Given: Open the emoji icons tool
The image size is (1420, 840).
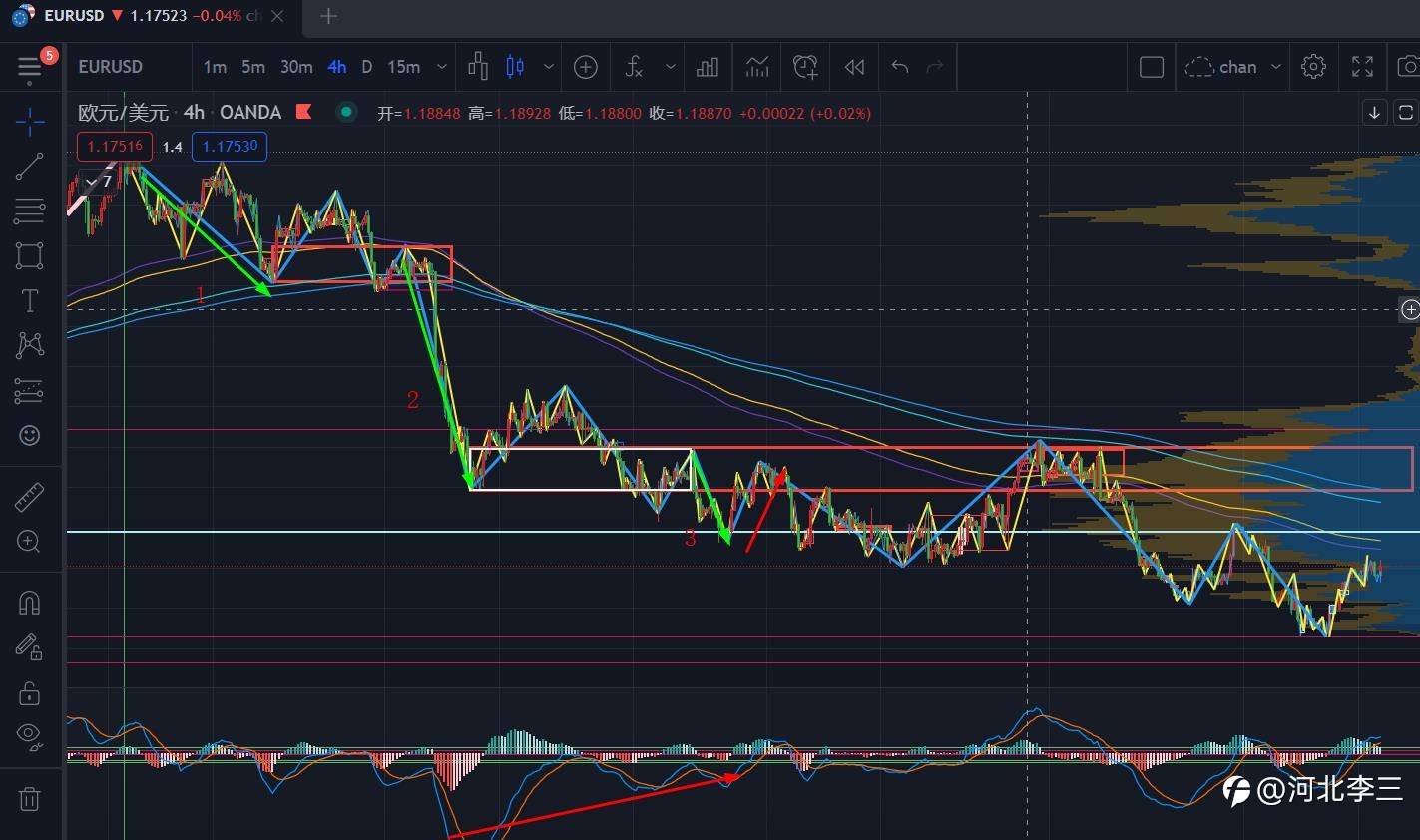Looking at the screenshot, I should pyautogui.click(x=30, y=435).
